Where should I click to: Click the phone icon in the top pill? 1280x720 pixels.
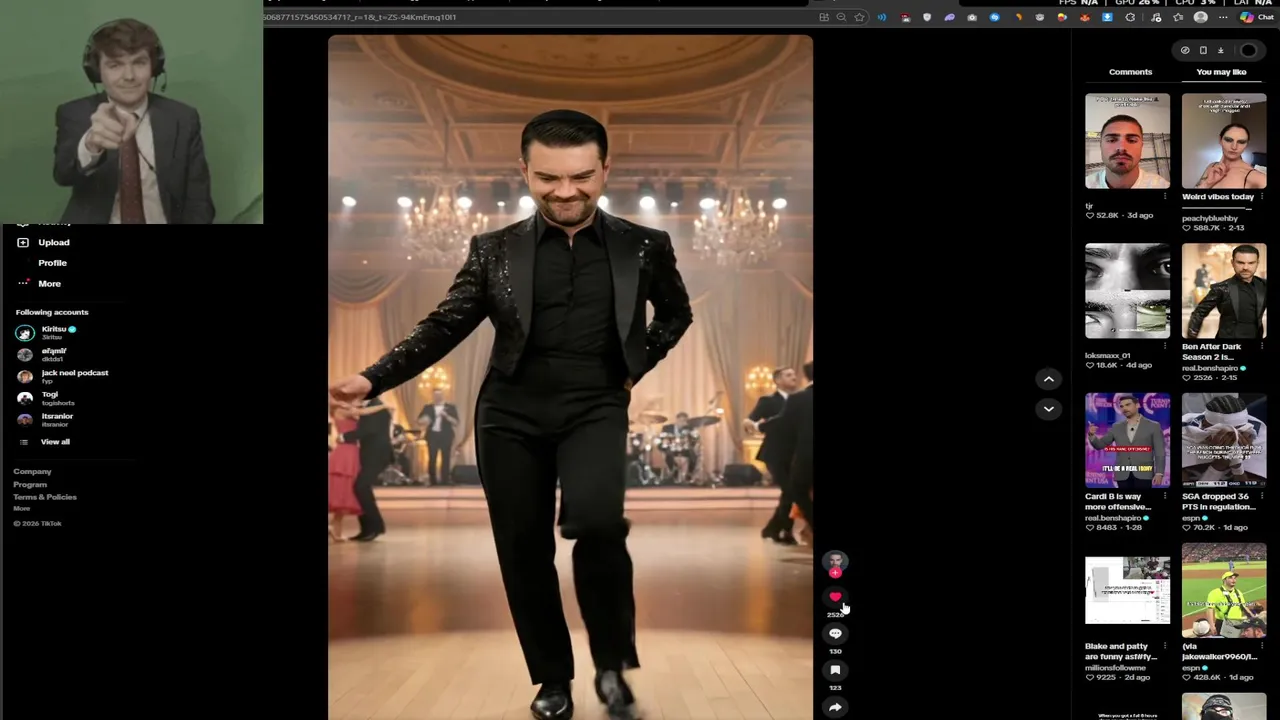tap(1203, 50)
